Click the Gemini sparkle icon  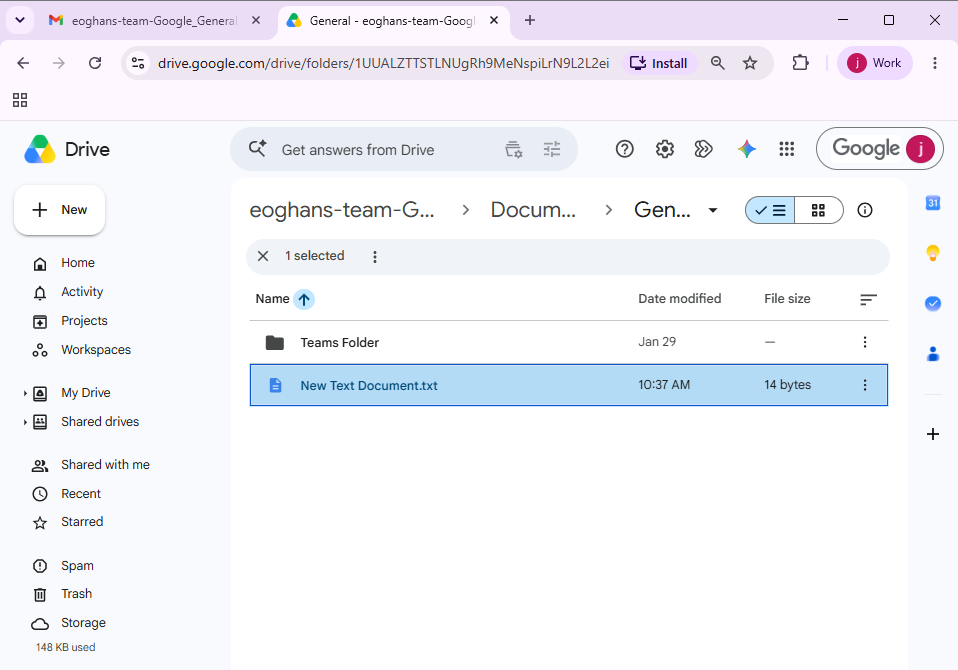[747, 149]
